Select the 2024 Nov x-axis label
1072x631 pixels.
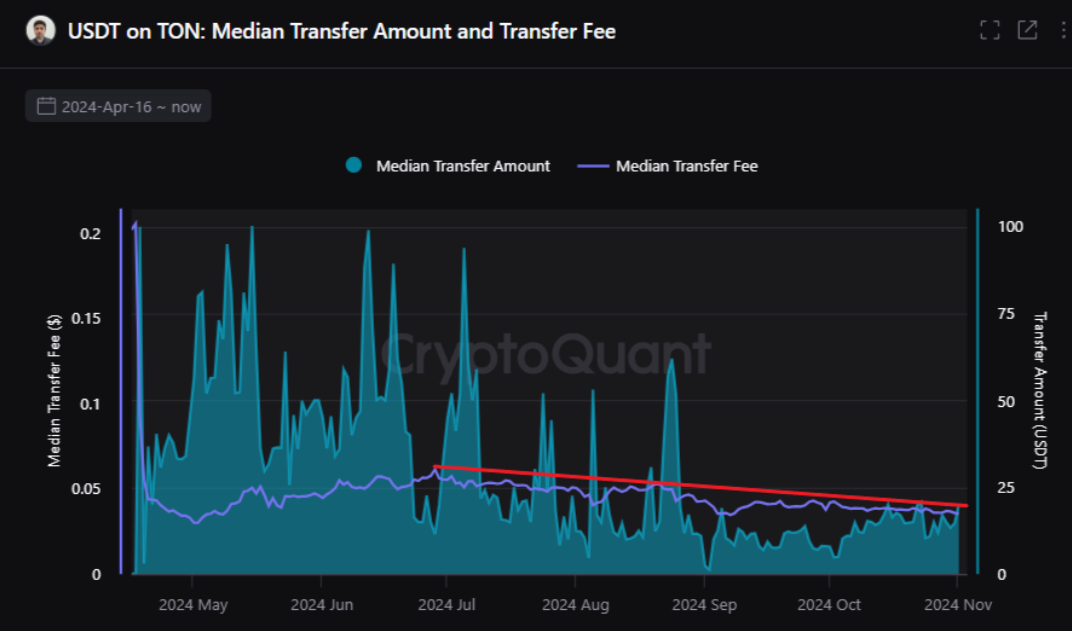click(957, 605)
